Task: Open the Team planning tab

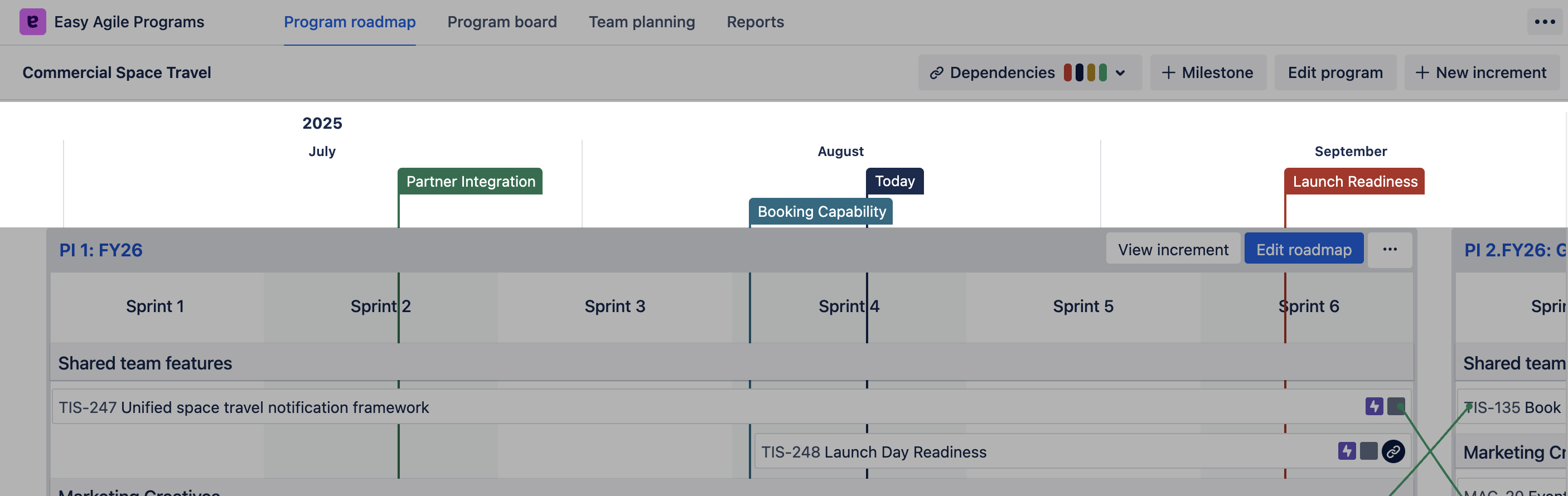Action: coord(641,22)
